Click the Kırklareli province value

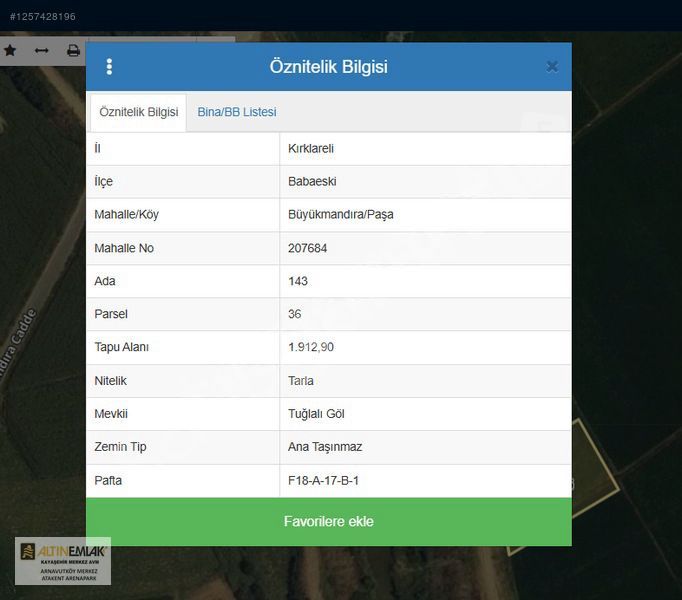point(311,148)
